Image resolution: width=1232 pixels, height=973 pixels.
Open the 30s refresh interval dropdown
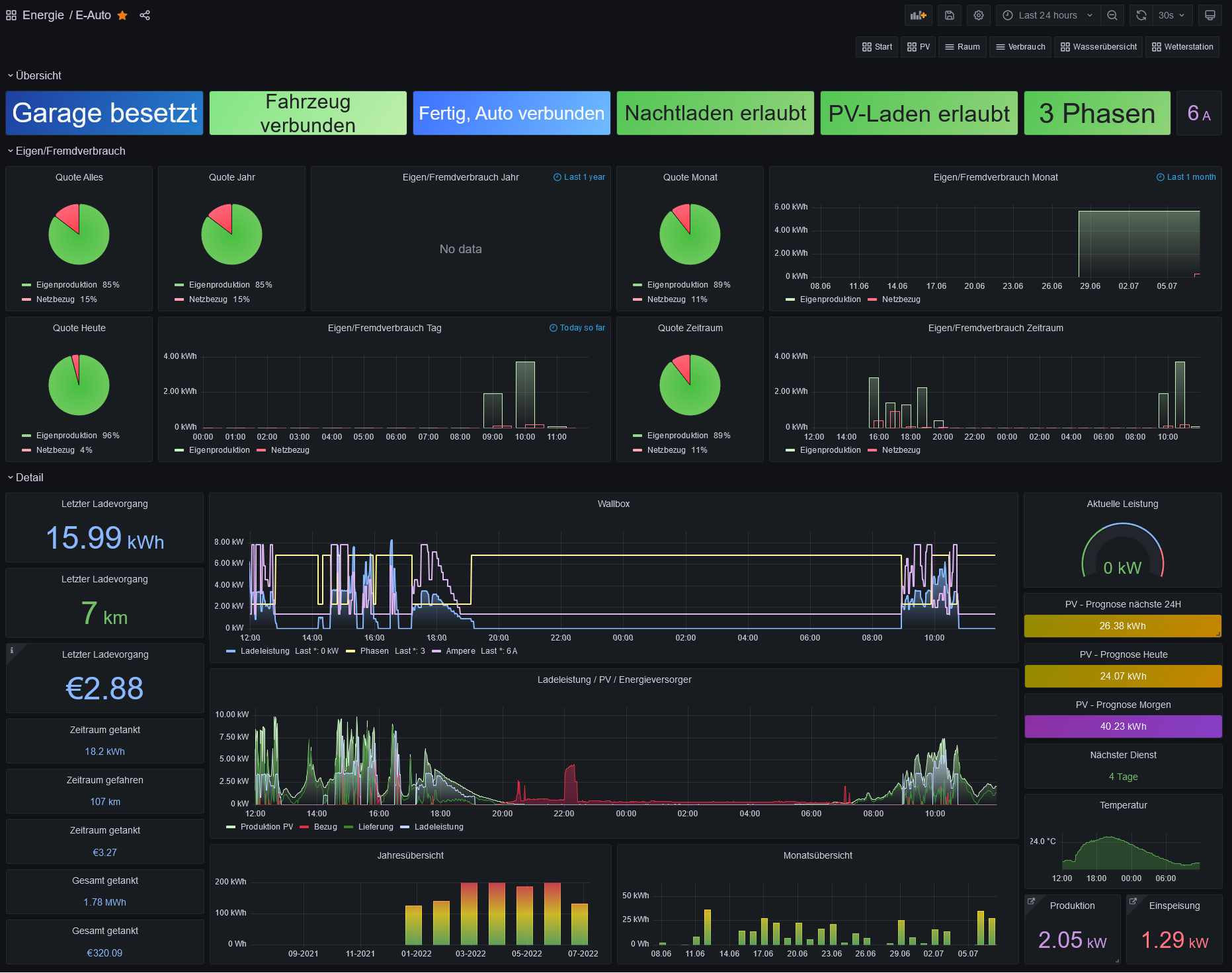point(1172,15)
